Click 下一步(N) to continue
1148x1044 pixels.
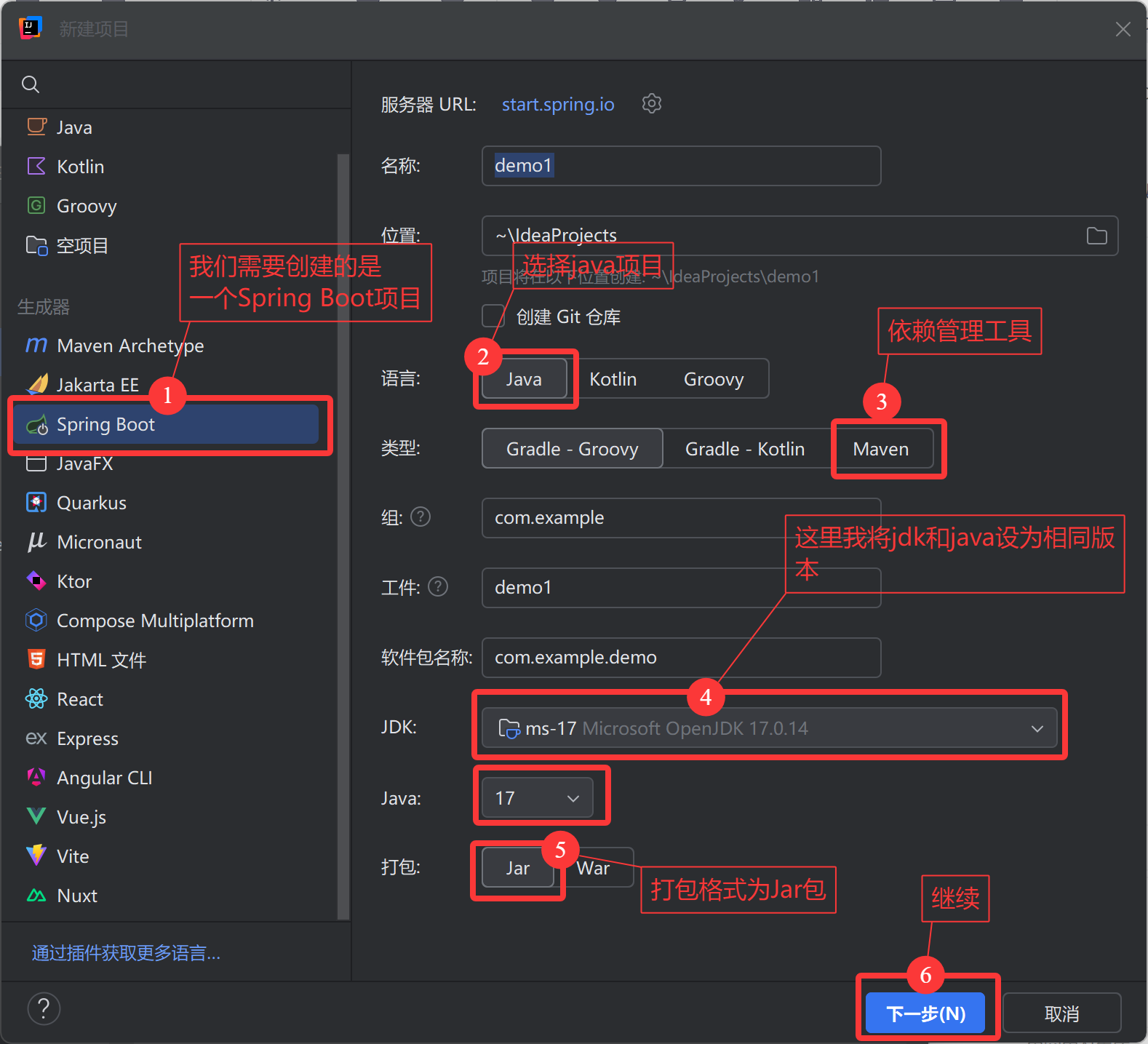coord(925,1013)
